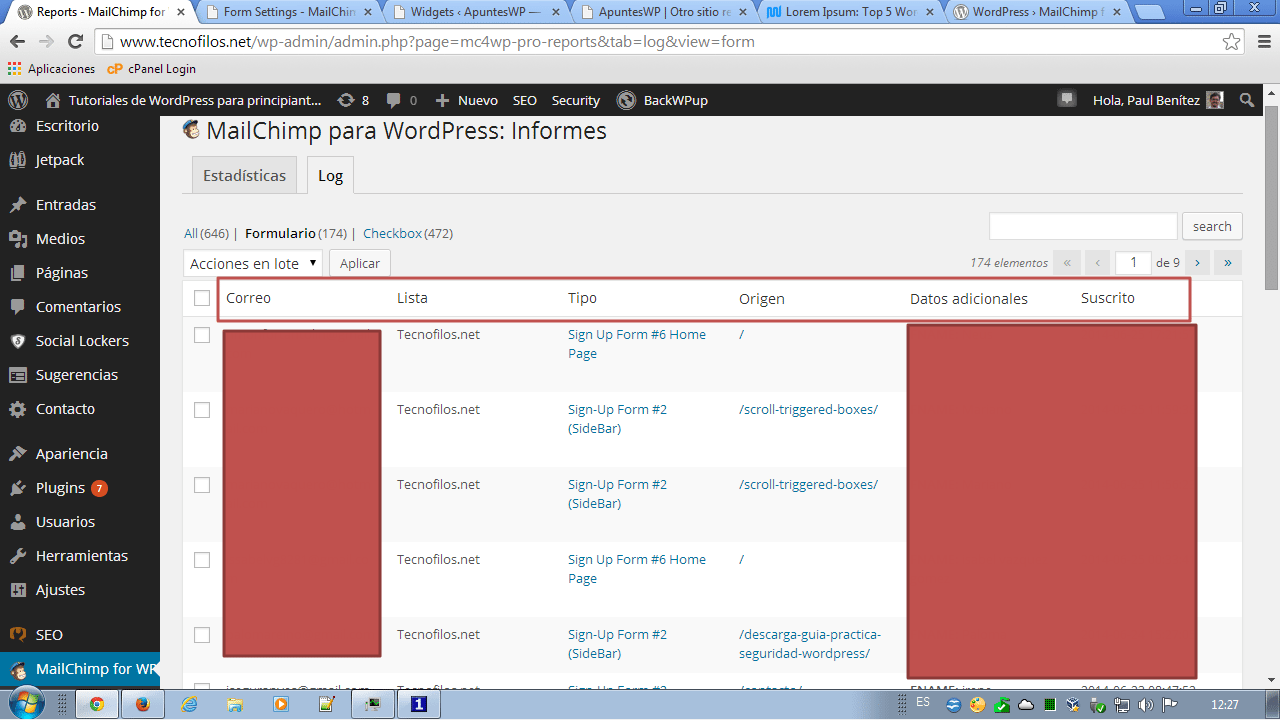
Task: Reload the page with the browser refresh icon
Action: coord(75,42)
